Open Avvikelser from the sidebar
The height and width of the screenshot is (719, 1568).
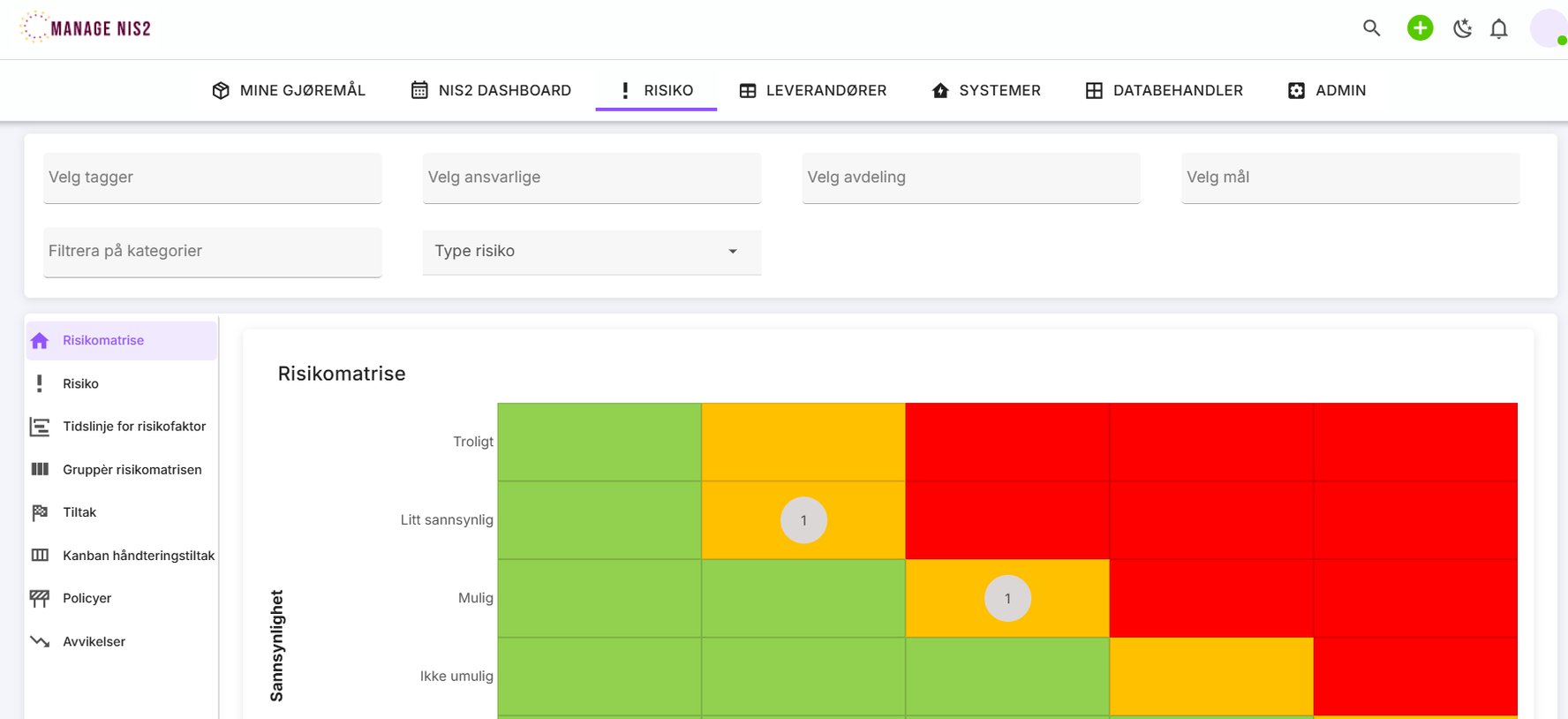tap(94, 641)
